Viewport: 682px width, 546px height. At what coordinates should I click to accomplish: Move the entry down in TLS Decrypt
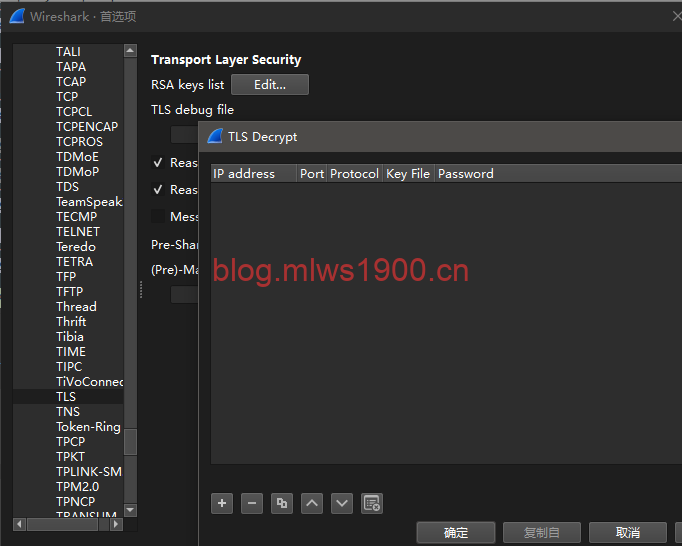pyautogui.click(x=342, y=503)
